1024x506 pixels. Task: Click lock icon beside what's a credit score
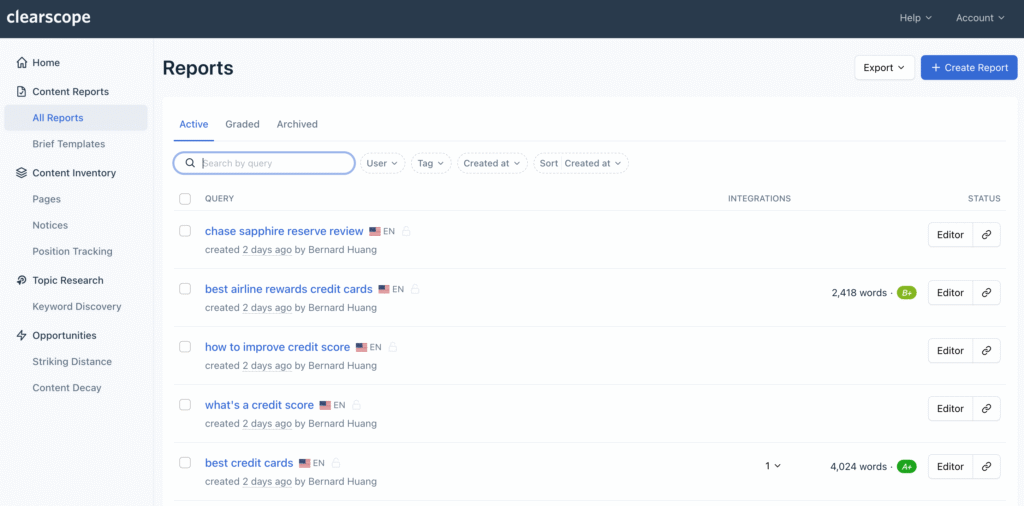(357, 405)
